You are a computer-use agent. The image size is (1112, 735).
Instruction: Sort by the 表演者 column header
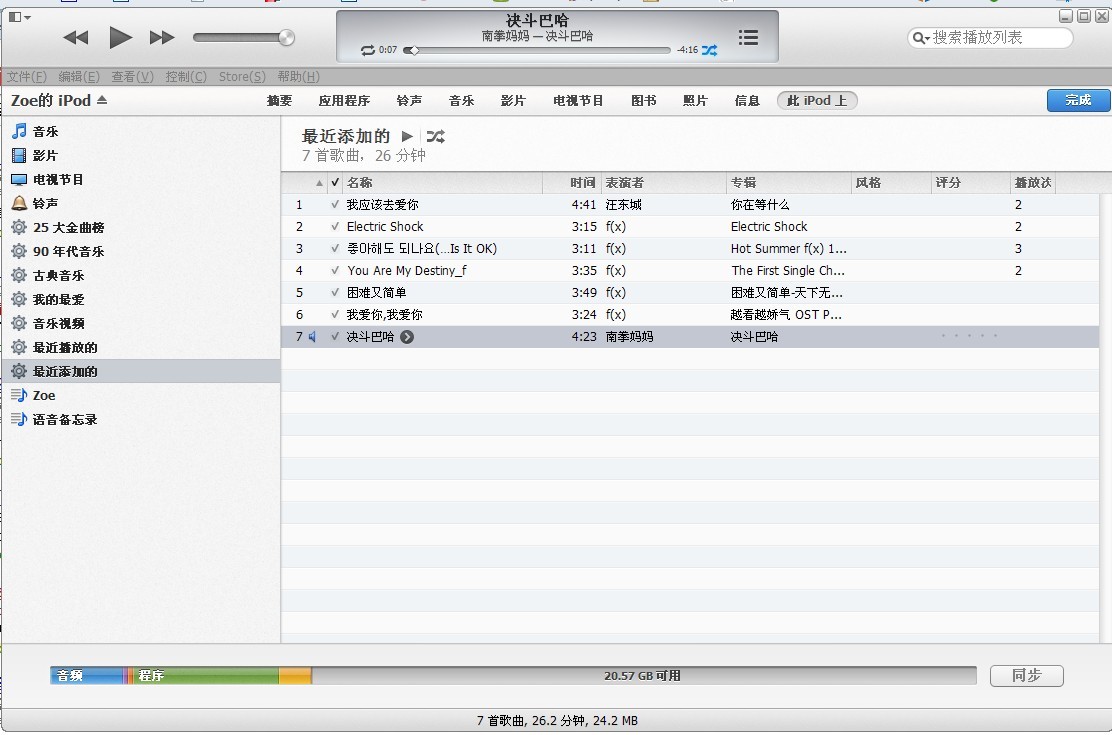click(x=664, y=182)
